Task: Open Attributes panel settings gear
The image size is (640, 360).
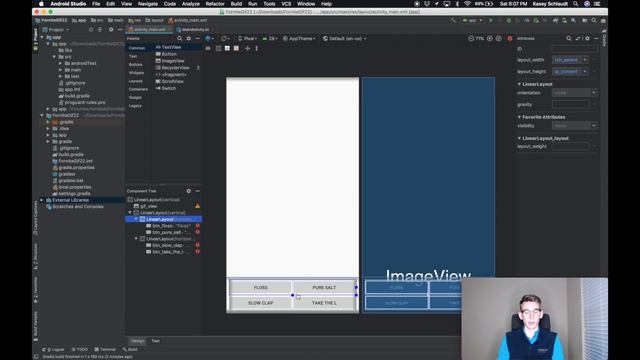Action: (587, 38)
